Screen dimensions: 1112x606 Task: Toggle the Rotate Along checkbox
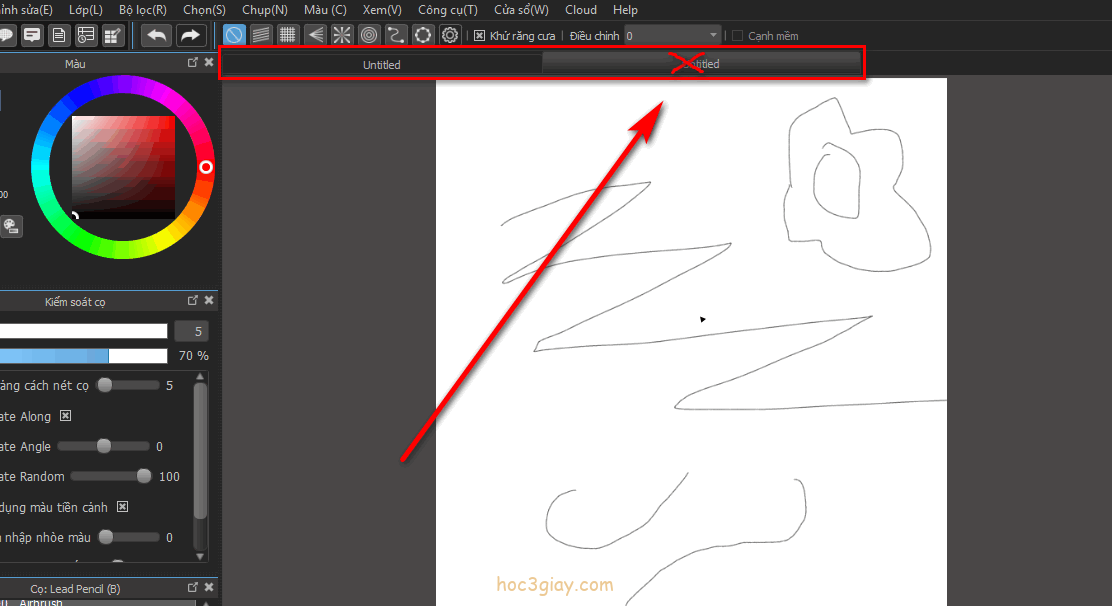click(65, 416)
